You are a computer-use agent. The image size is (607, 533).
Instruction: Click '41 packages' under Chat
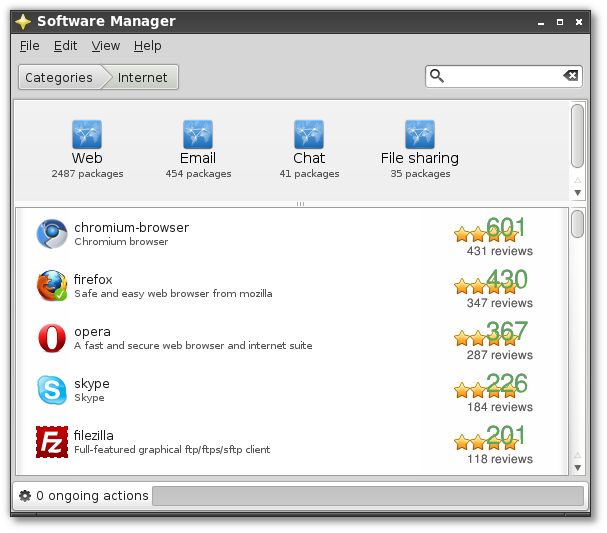coord(309,174)
